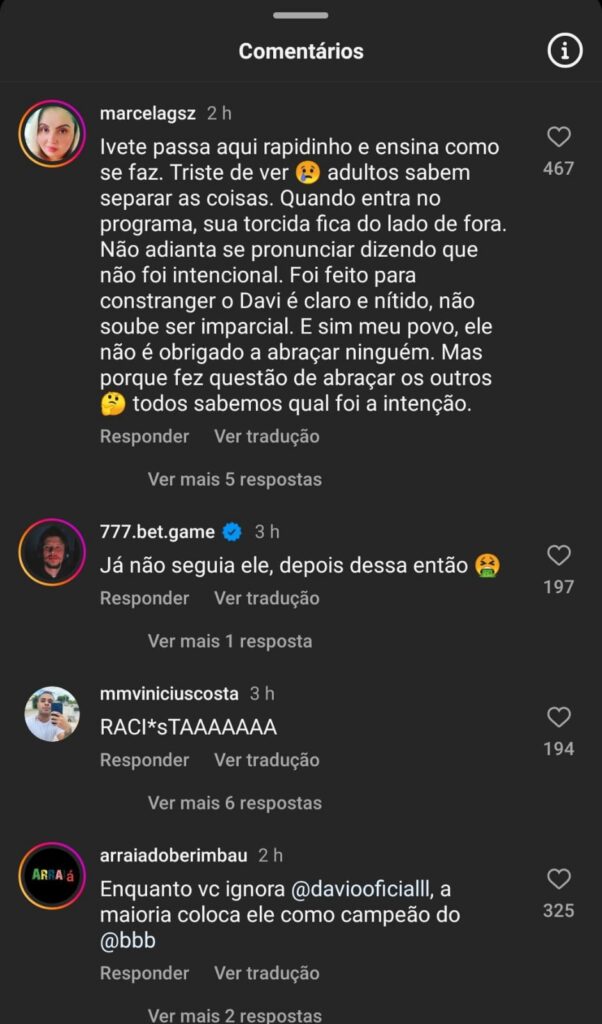Like mmviniciuscosta's comment
This screenshot has height=1024, width=602.
click(559, 717)
